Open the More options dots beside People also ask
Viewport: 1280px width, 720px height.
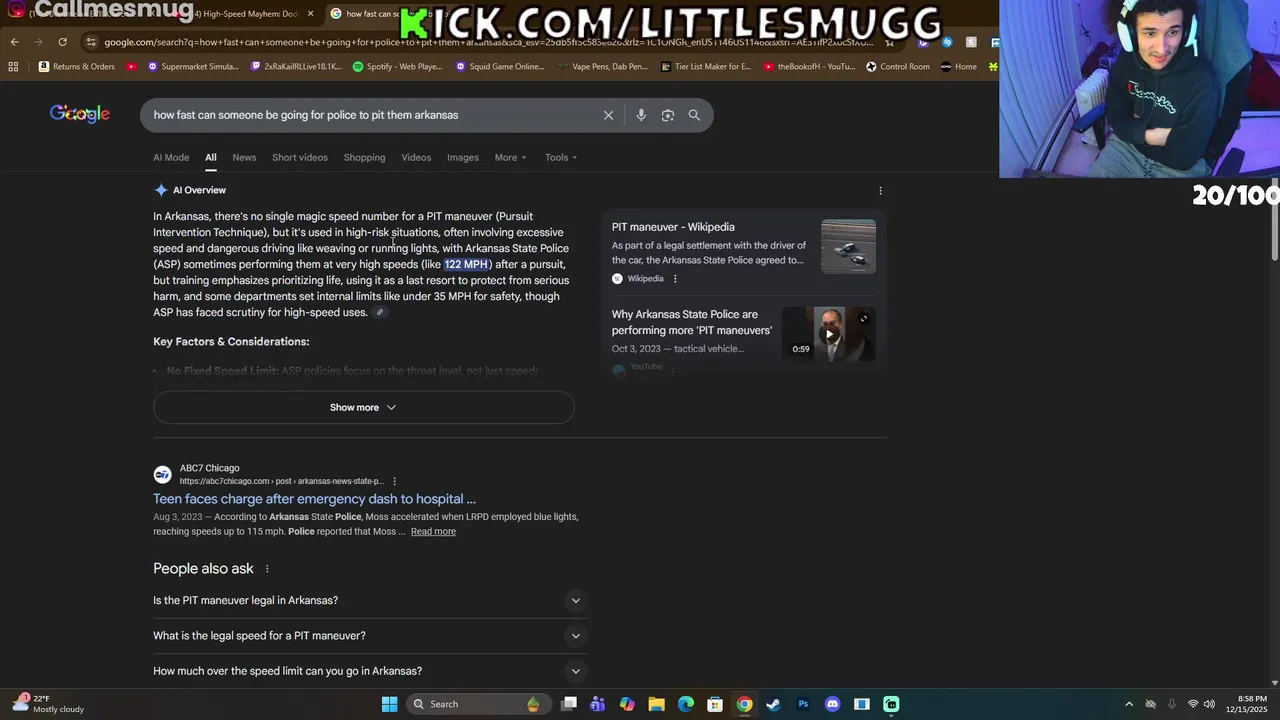click(267, 569)
